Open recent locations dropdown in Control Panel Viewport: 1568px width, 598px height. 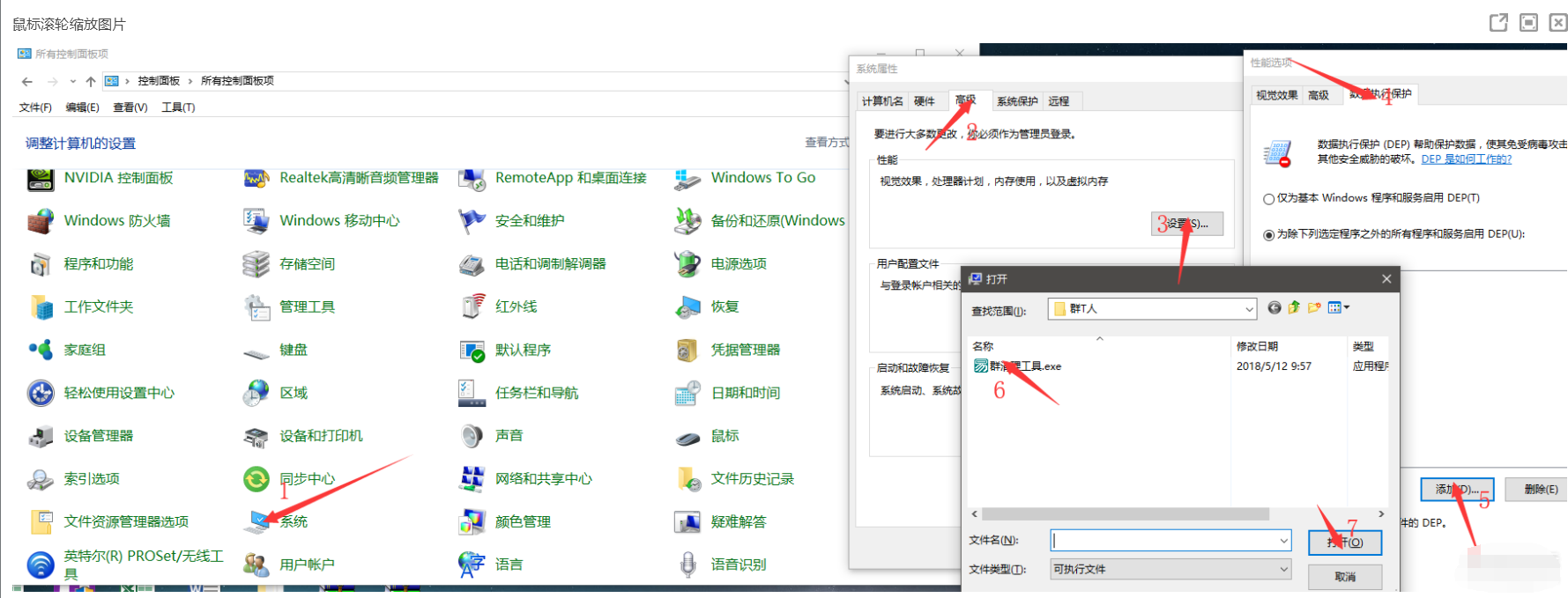point(73,82)
